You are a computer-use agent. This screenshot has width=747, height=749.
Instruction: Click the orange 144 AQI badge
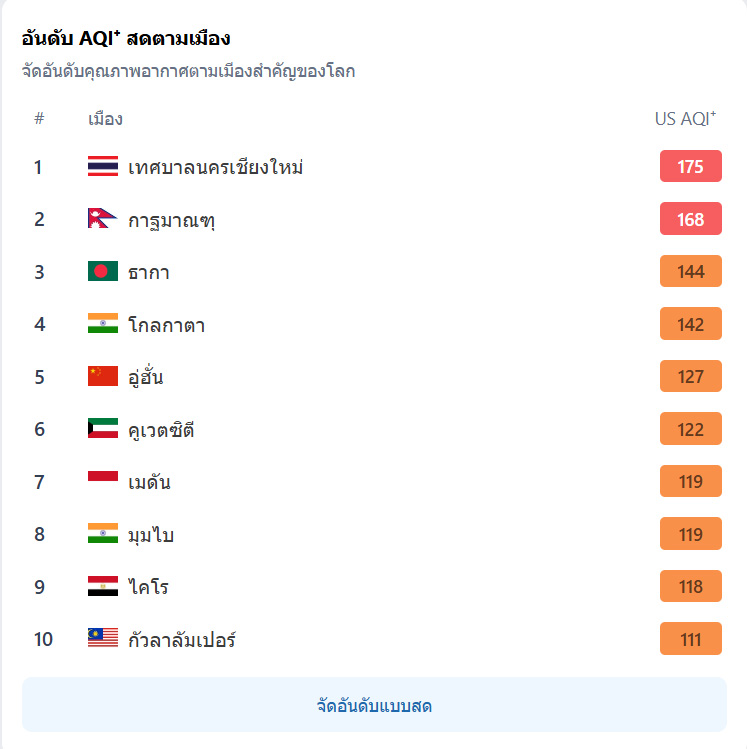click(691, 271)
